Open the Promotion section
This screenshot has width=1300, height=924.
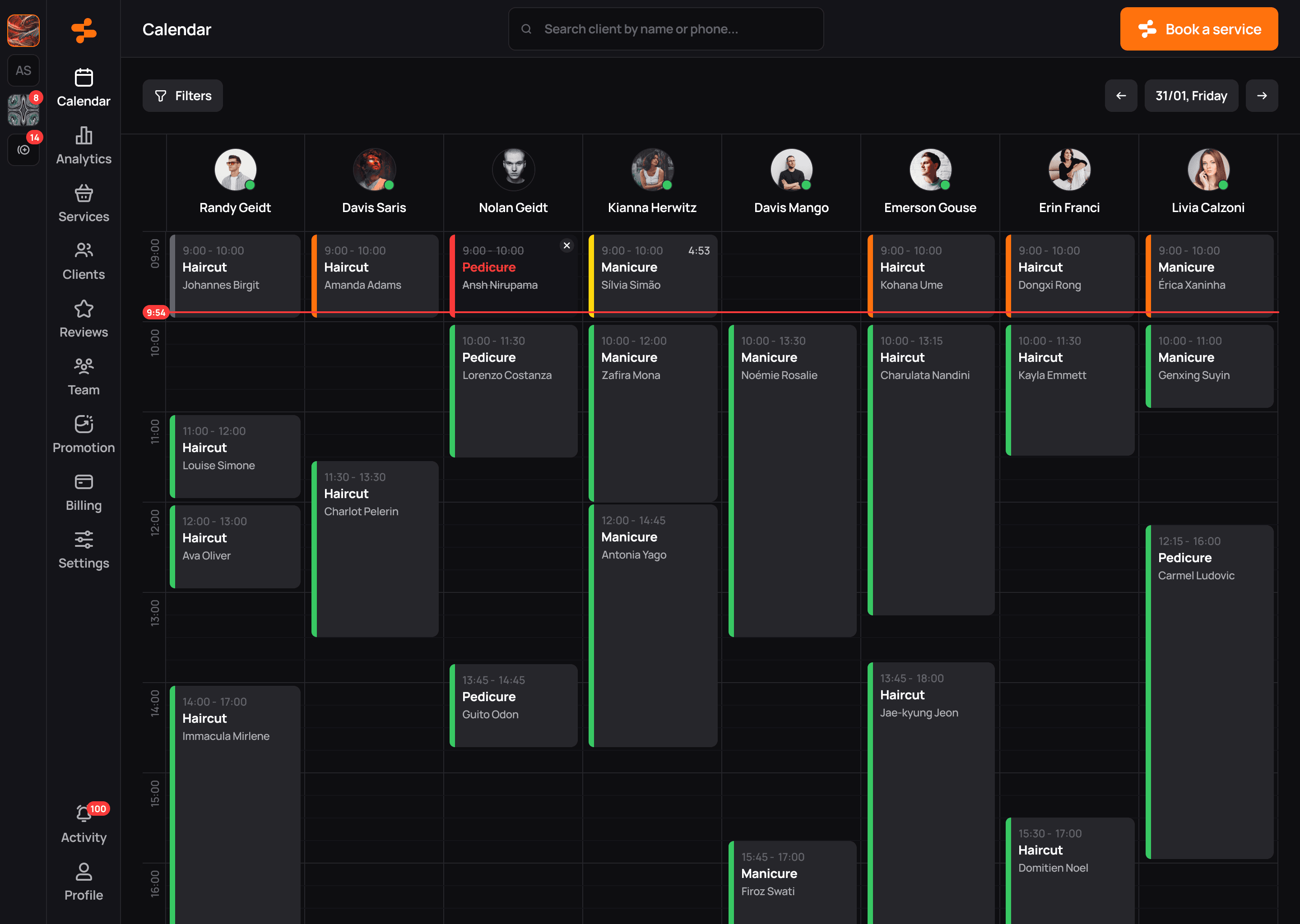pyautogui.click(x=84, y=434)
